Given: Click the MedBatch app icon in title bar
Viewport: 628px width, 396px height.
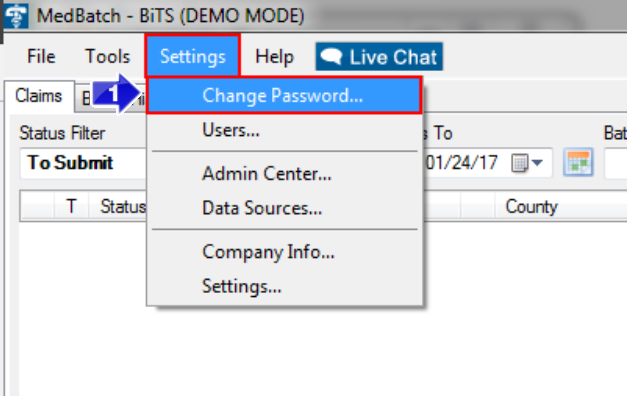Looking at the screenshot, I should click(16, 16).
